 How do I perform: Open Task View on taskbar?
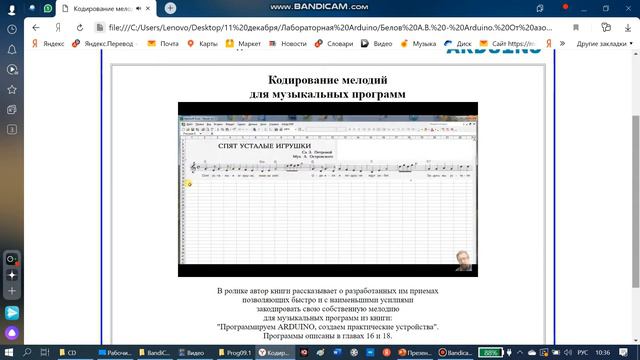pos(44,352)
